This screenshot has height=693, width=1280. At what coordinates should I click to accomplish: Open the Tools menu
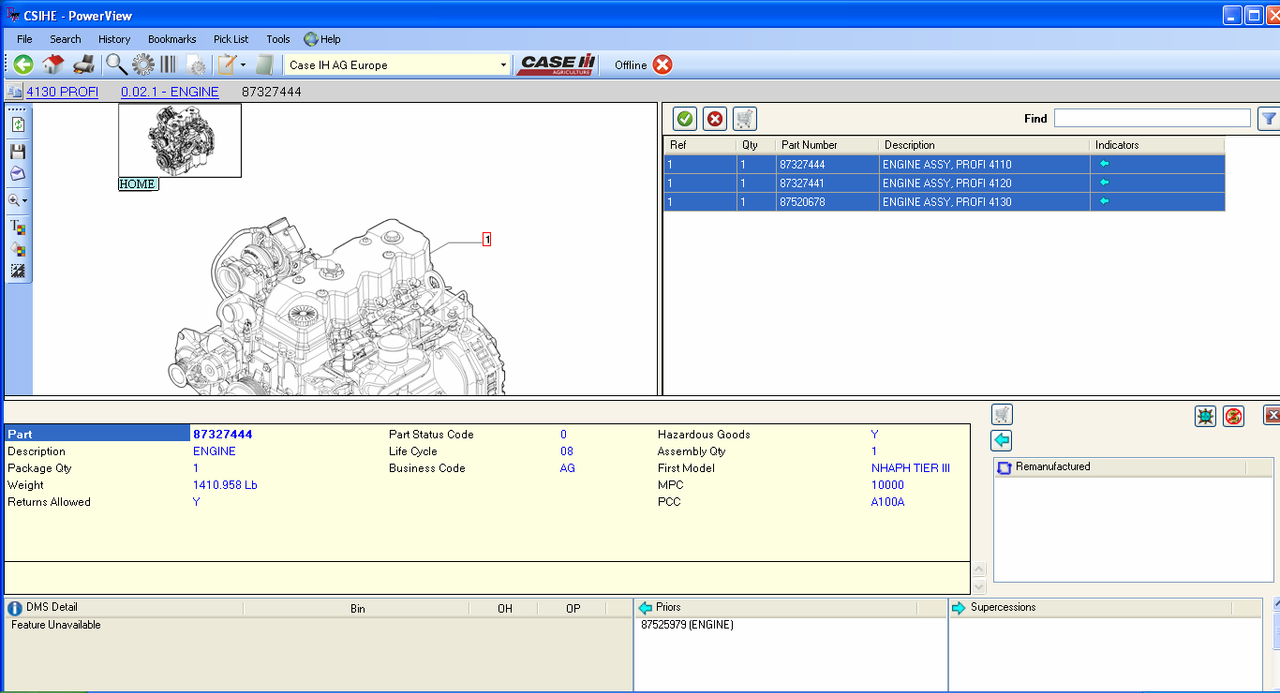(278, 39)
